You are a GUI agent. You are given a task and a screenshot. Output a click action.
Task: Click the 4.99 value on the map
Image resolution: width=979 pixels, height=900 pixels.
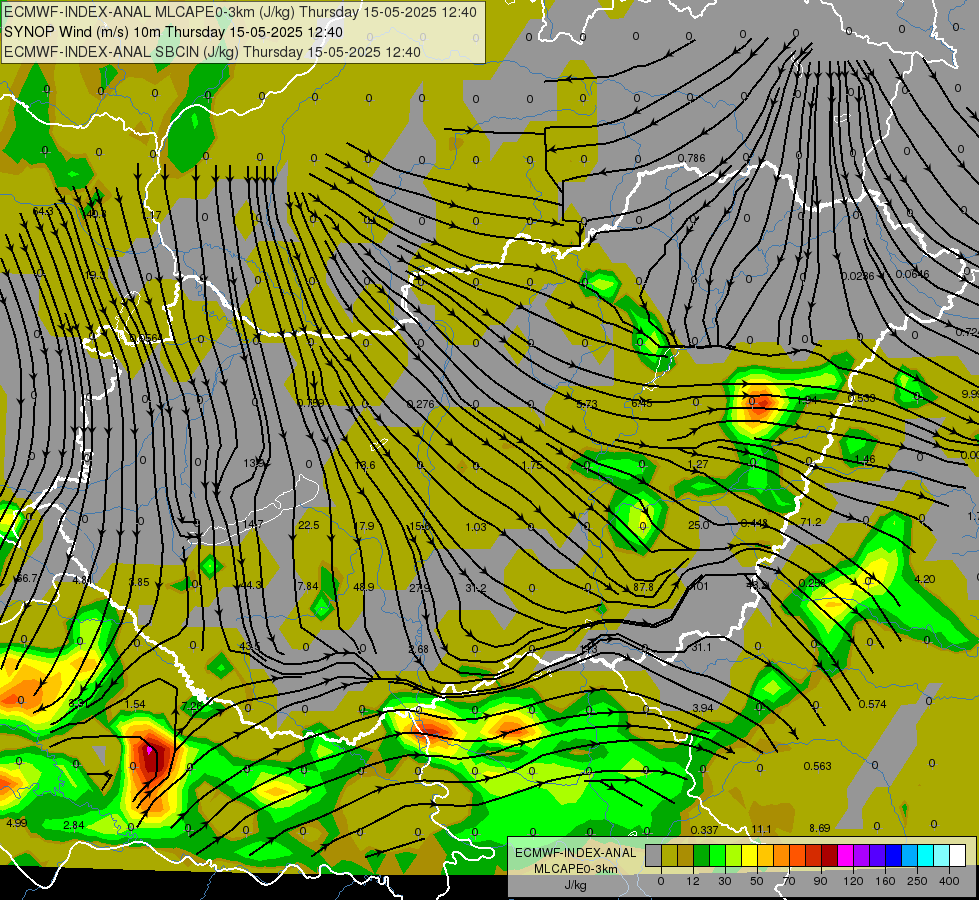[x=17, y=823]
